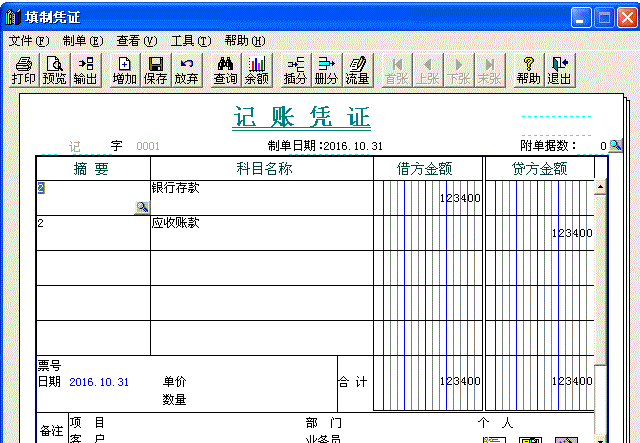The width and height of the screenshot is (640, 443).
Task: Open the 流量 cash flow icon
Action: tap(357, 70)
